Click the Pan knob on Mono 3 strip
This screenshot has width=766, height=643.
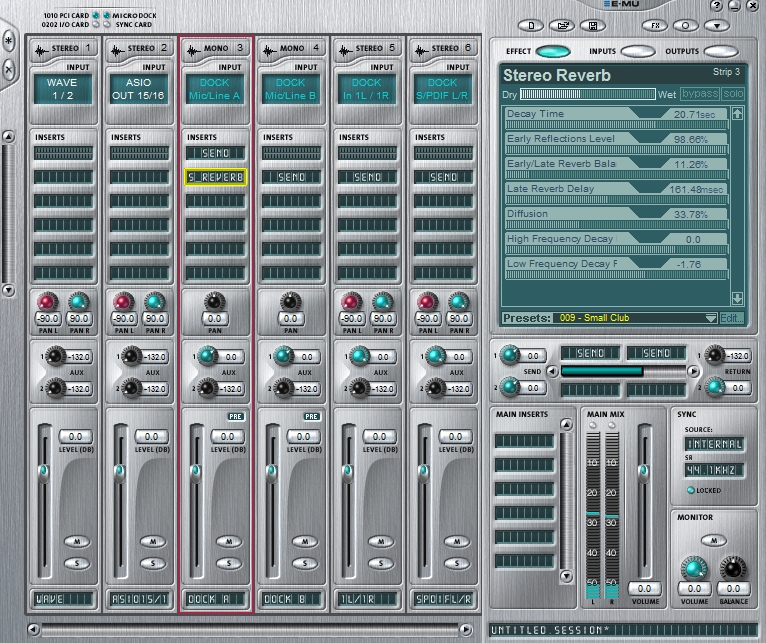click(x=214, y=301)
